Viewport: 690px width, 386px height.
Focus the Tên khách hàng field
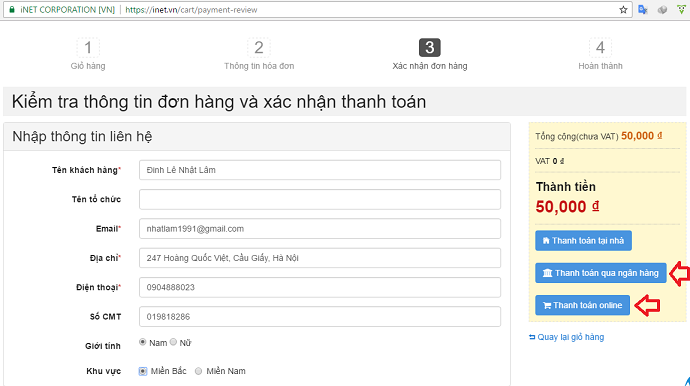point(320,170)
